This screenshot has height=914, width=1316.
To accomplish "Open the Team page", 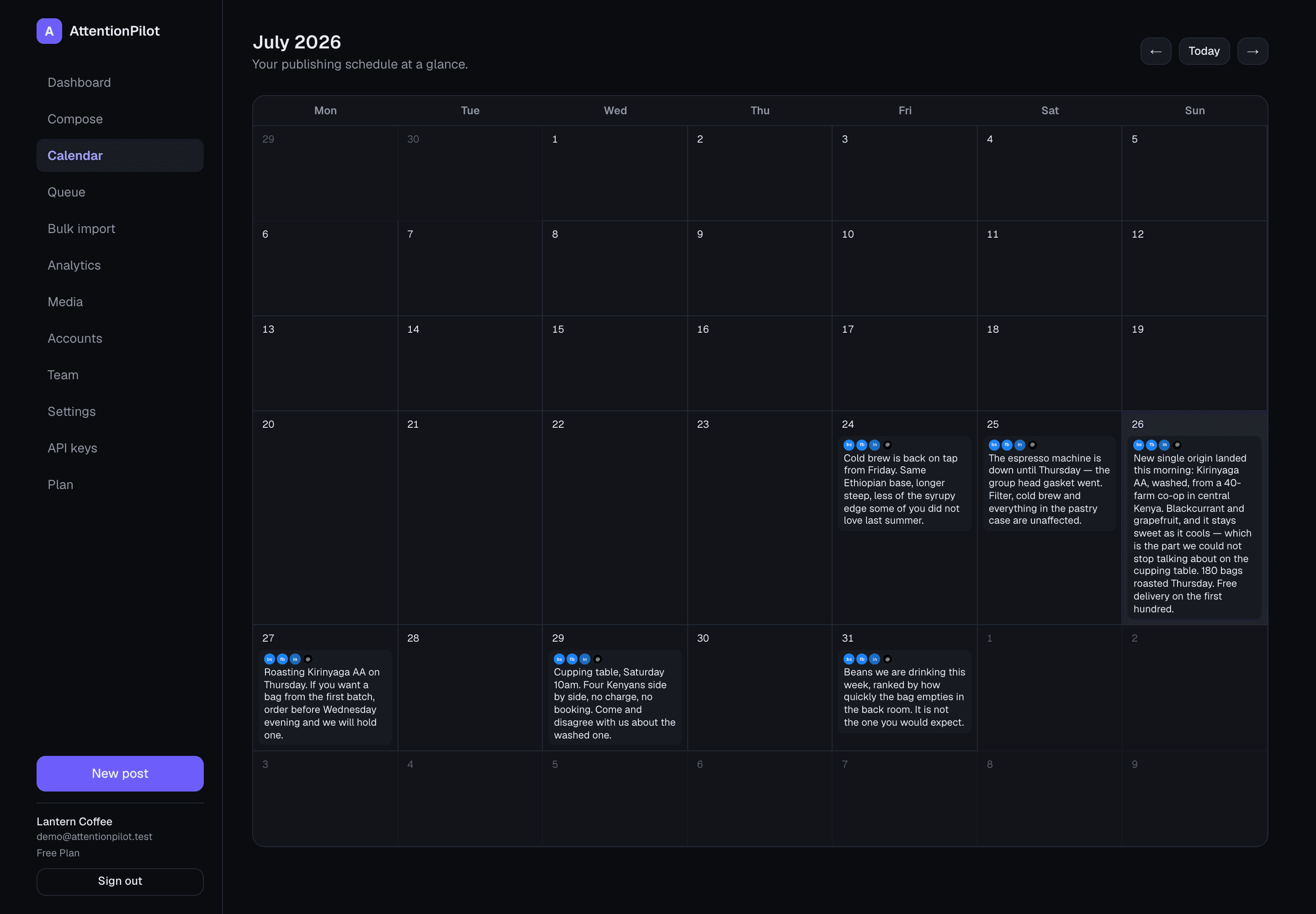I will tap(120, 375).
